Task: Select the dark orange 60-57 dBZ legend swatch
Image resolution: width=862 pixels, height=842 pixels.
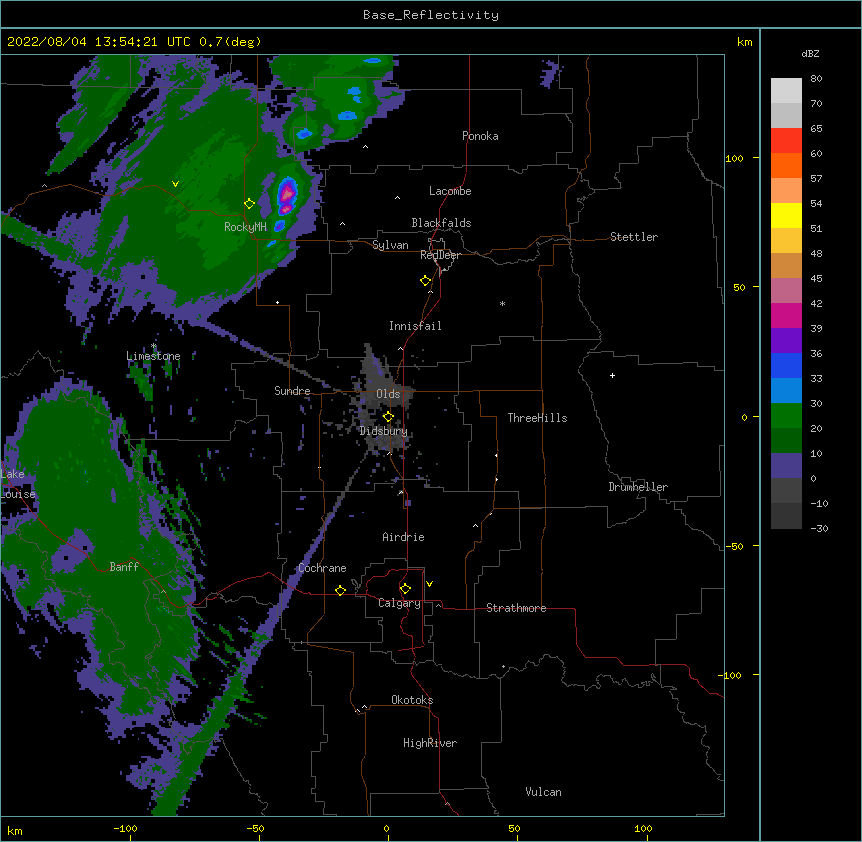Action: (x=786, y=165)
